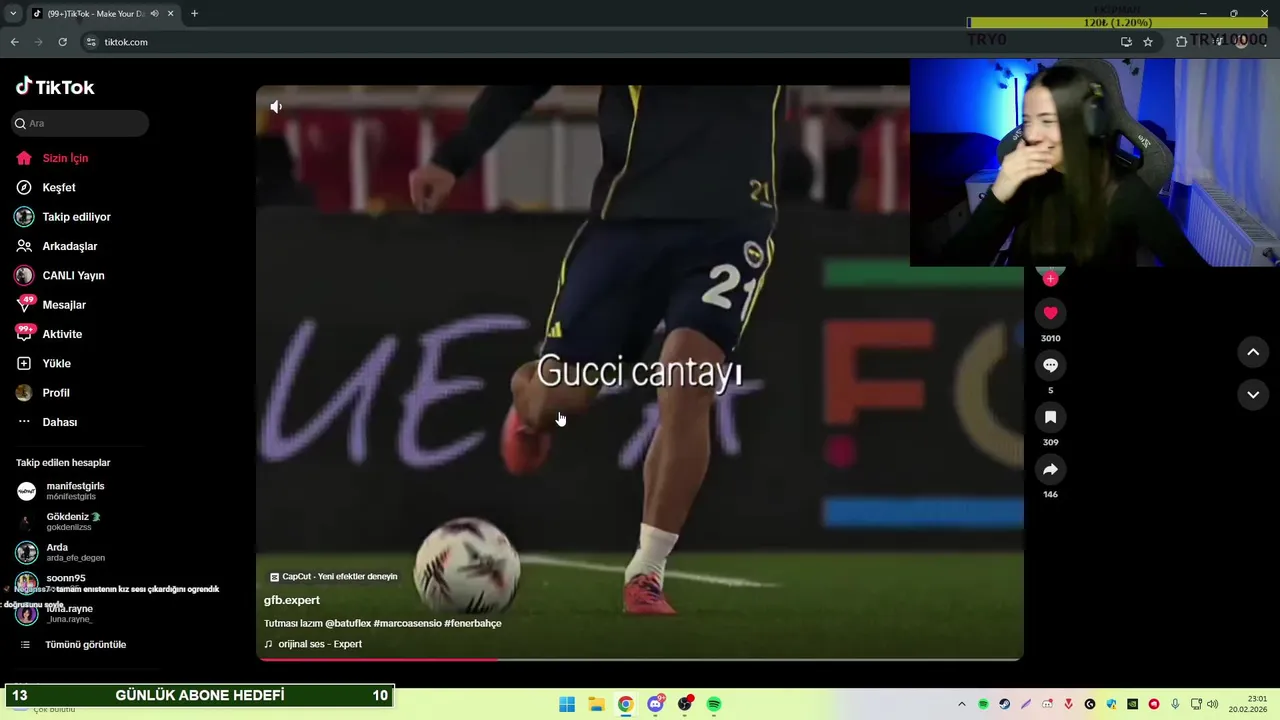Follow creator with plus badge
The width and height of the screenshot is (1280, 720).
(x=1050, y=279)
